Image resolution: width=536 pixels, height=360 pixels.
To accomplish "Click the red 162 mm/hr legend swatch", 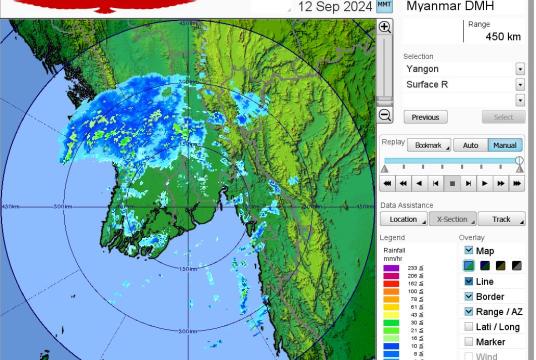I will (x=391, y=284).
